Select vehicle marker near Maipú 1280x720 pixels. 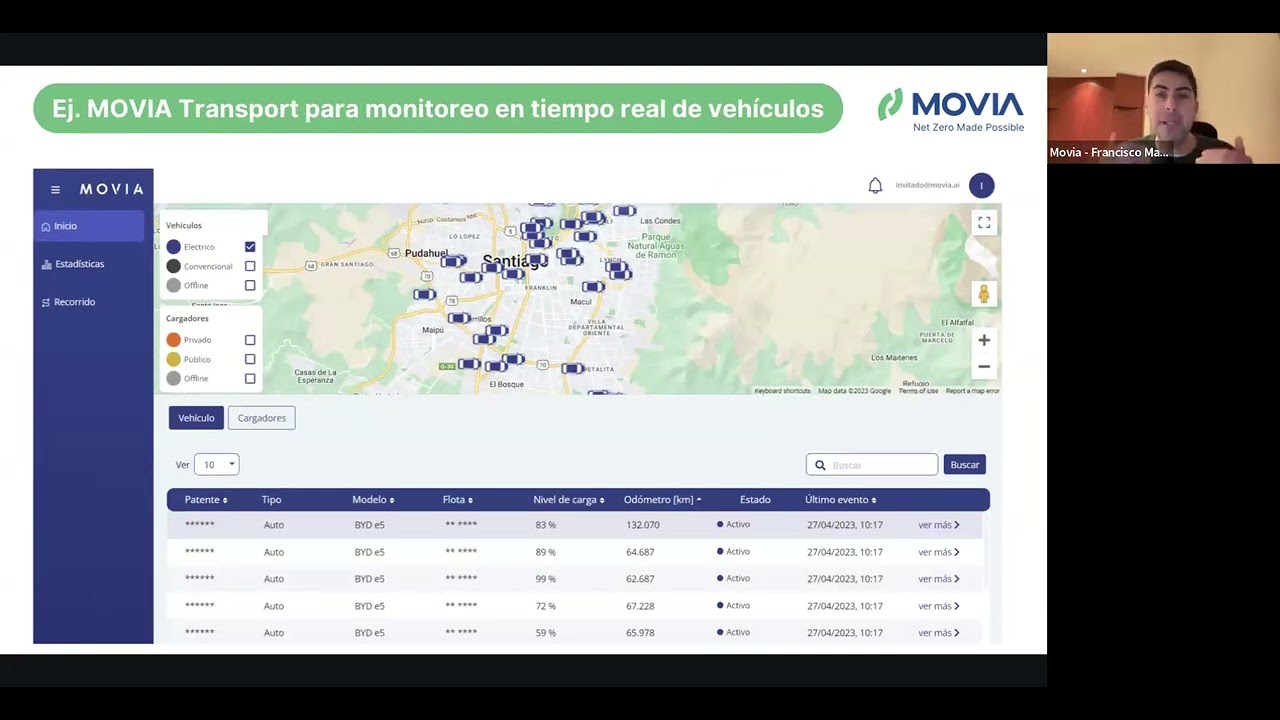click(x=459, y=318)
